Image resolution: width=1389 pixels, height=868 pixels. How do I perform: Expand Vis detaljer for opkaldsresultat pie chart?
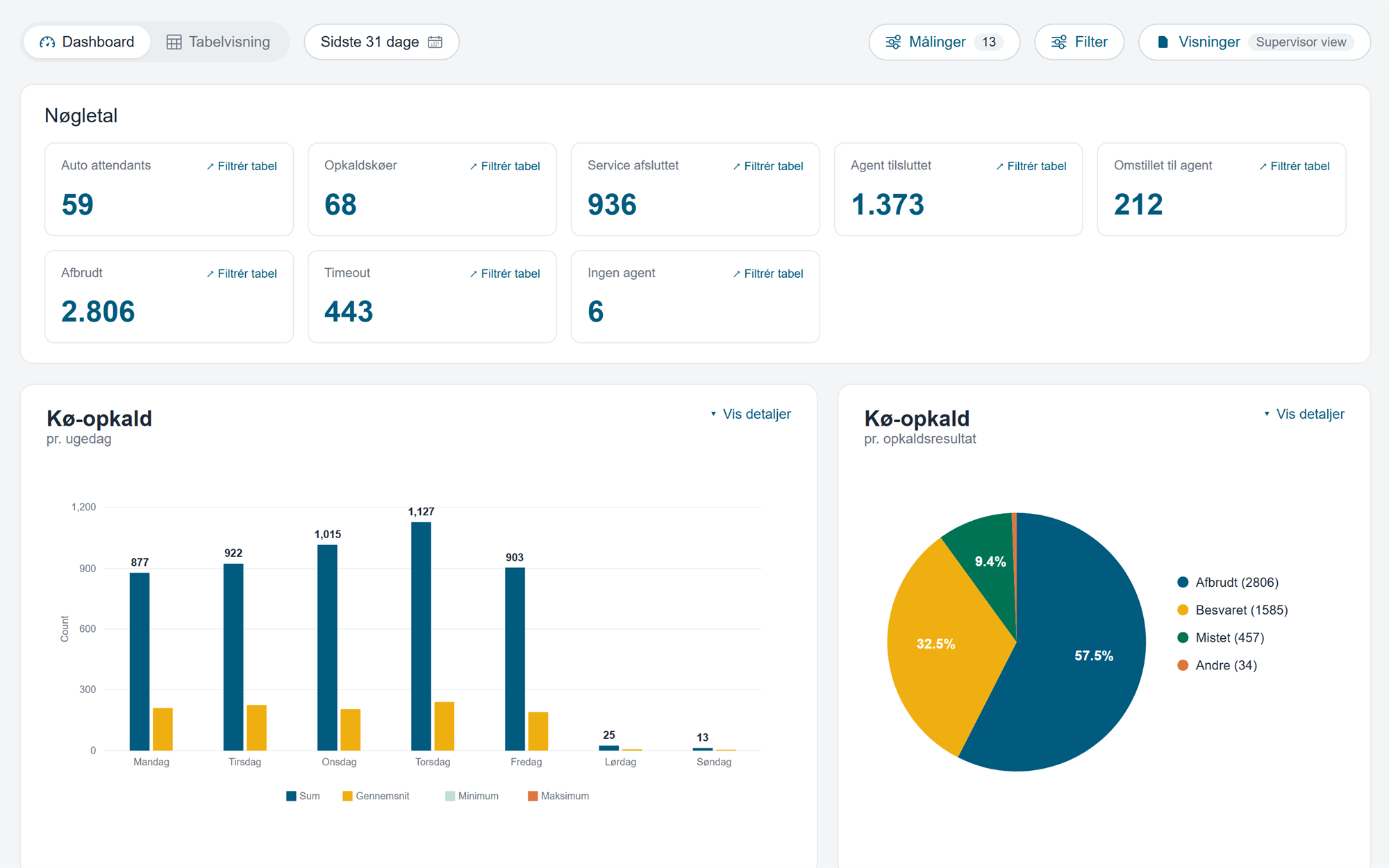coord(1304,414)
